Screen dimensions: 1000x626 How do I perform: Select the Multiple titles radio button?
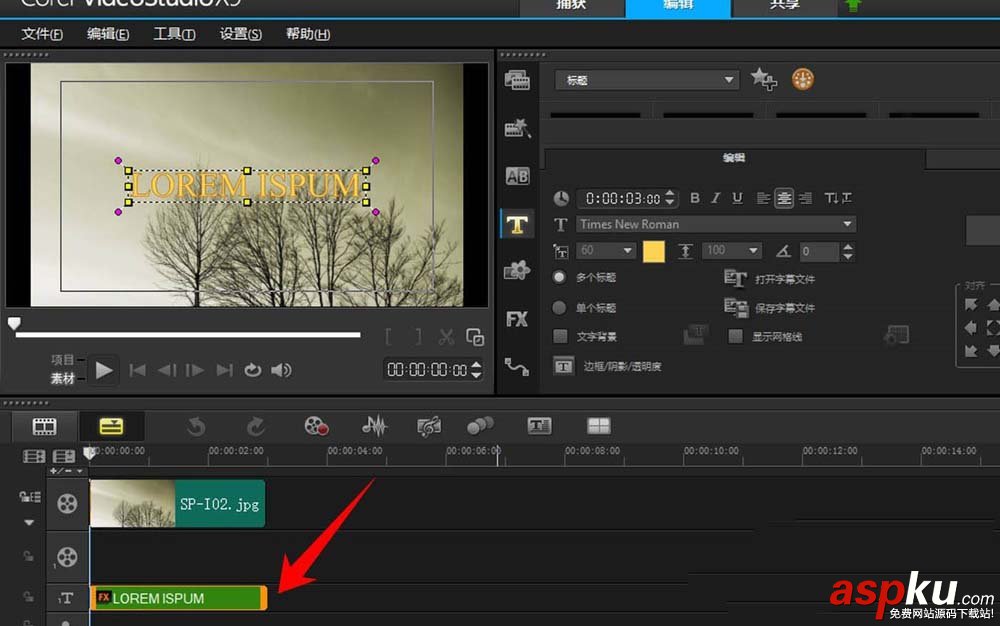coord(559,277)
